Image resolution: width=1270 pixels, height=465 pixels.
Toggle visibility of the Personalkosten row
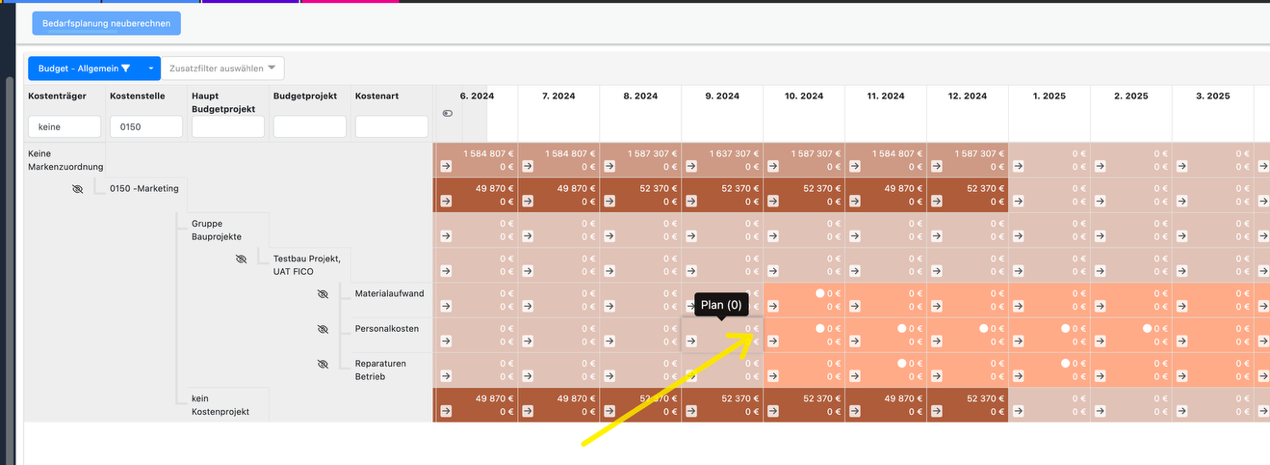tap(322, 329)
